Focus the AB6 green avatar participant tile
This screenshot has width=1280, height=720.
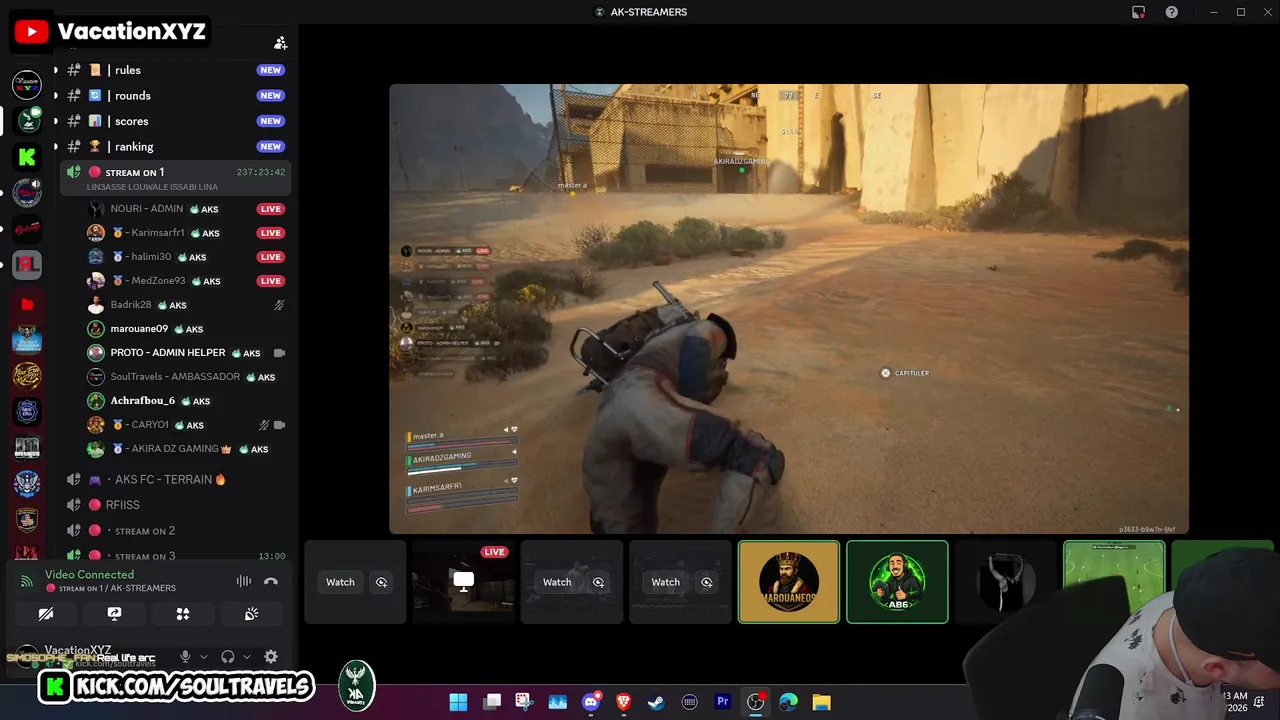tap(897, 582)
